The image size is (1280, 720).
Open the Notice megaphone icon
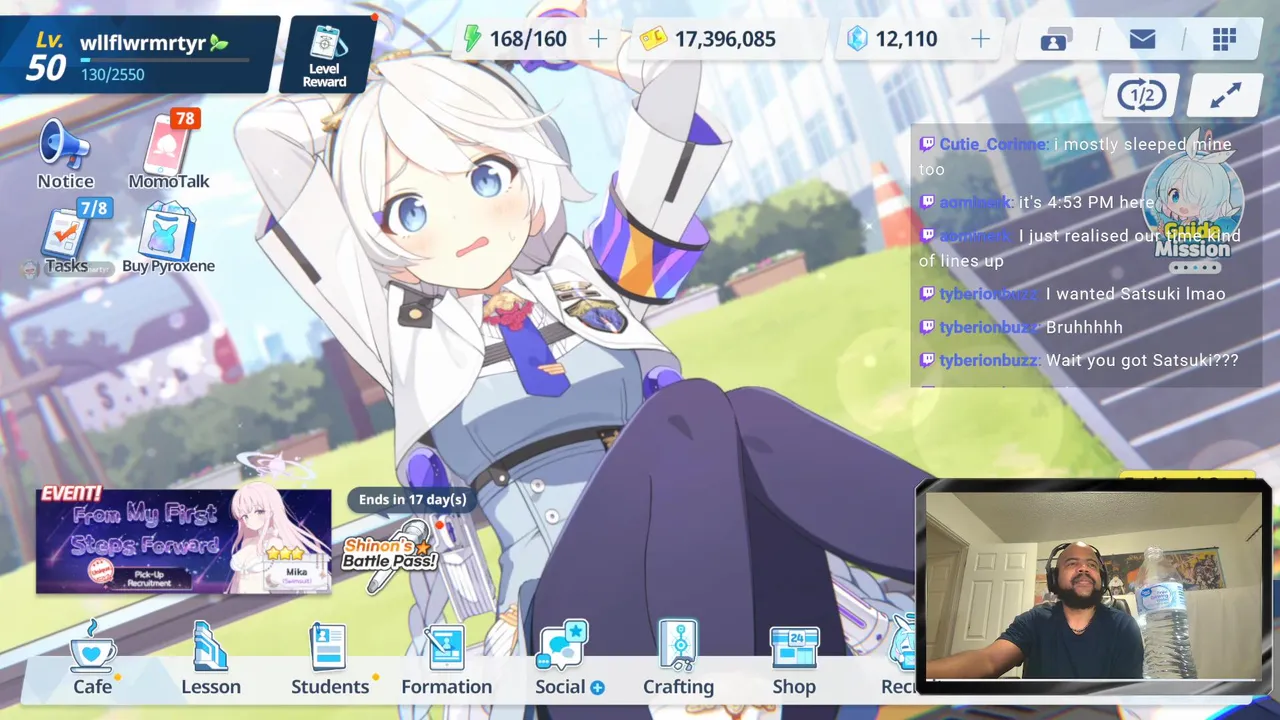click(65, 153)
